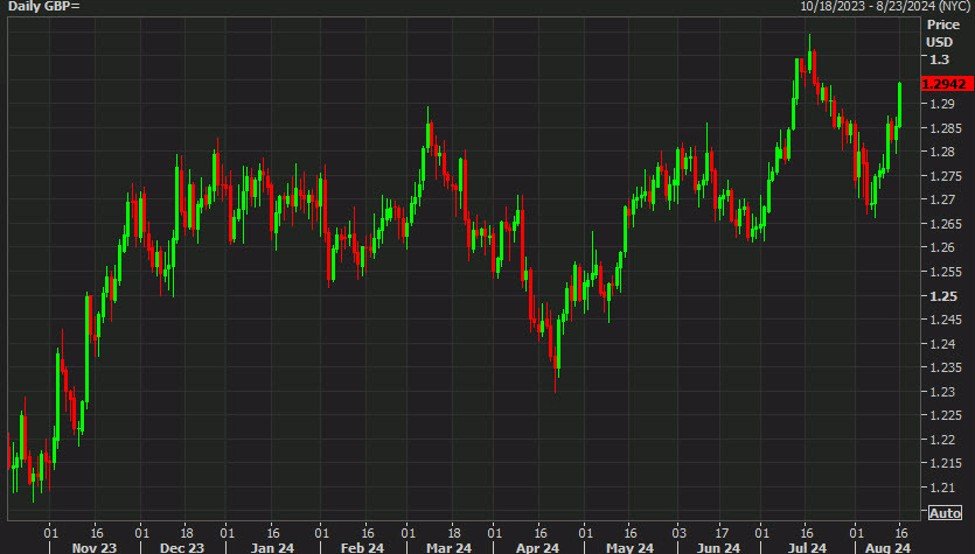
Task: Click the Mar 24 month label
Action: coord(449,547)
